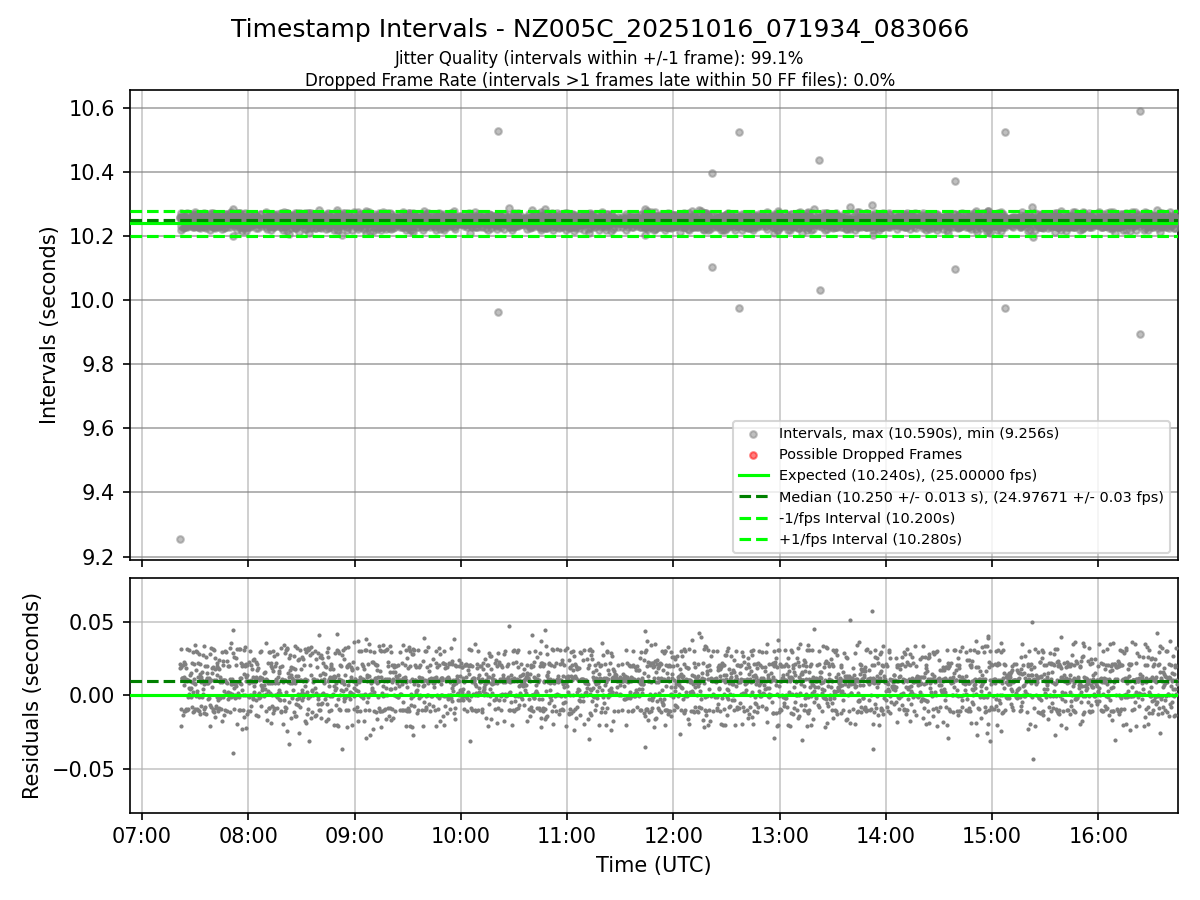The height and width of the screenshot is (900, 1200).
Task: Click the "Time (UTC)" x-axis label
Action: click(654, 865)
